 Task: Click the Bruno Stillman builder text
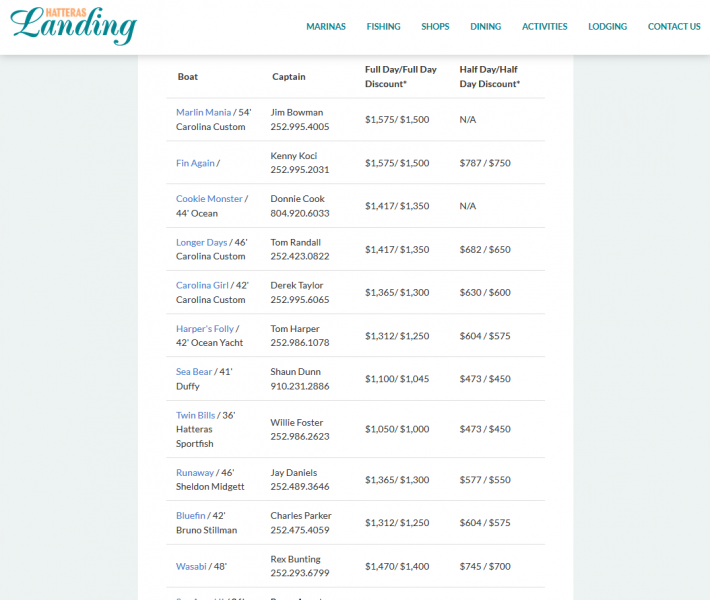206,530
